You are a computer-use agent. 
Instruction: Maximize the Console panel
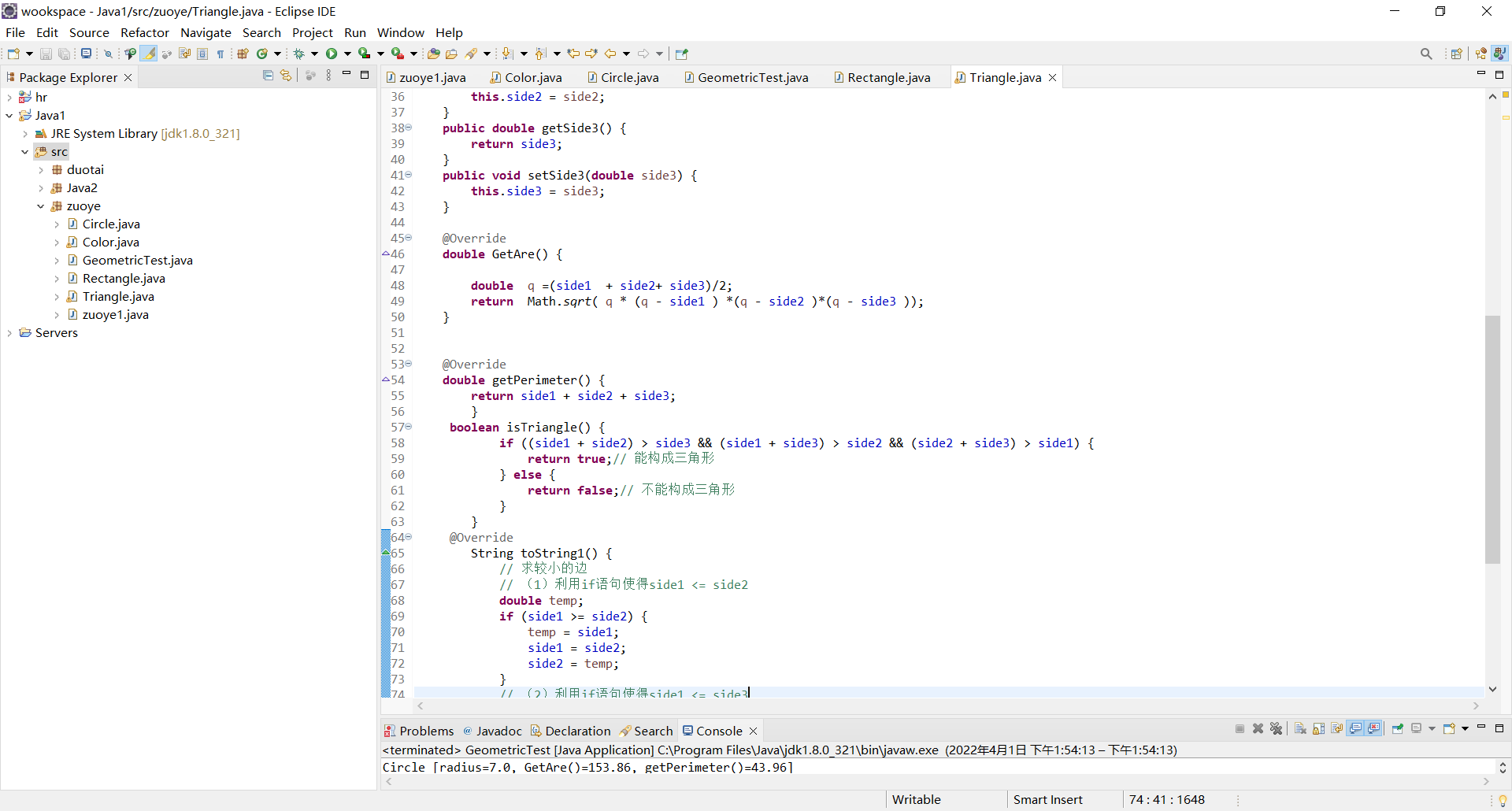pyautogui.click(x=1499, y=728)
